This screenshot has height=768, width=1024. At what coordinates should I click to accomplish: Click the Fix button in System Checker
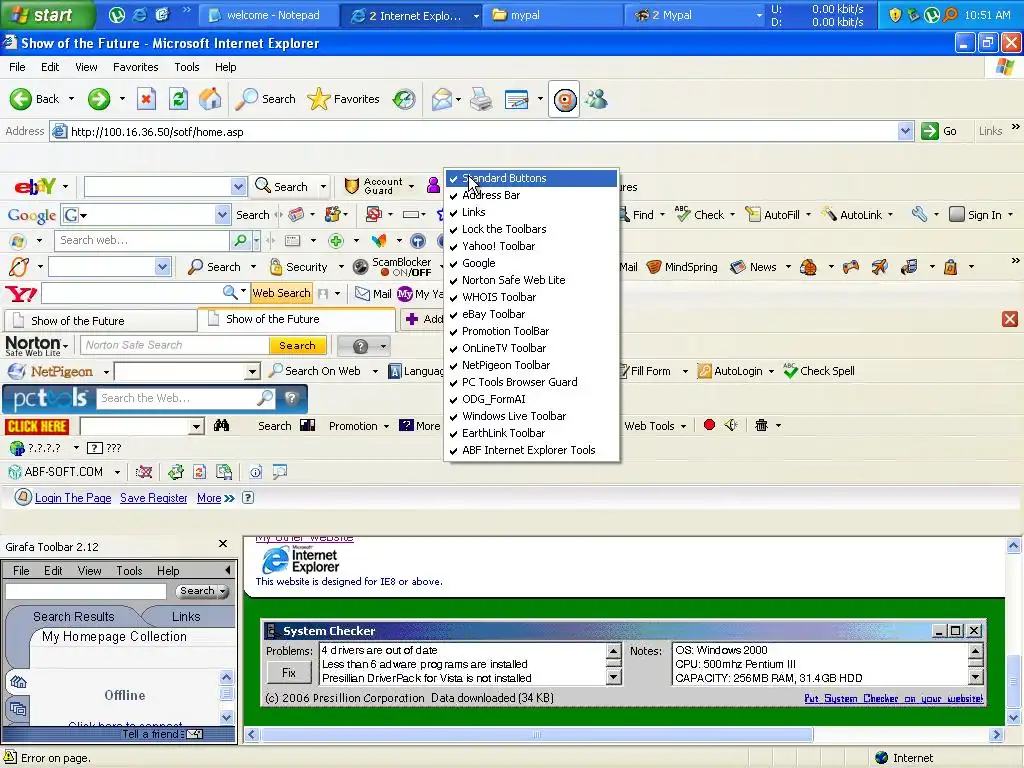(289, 673)
